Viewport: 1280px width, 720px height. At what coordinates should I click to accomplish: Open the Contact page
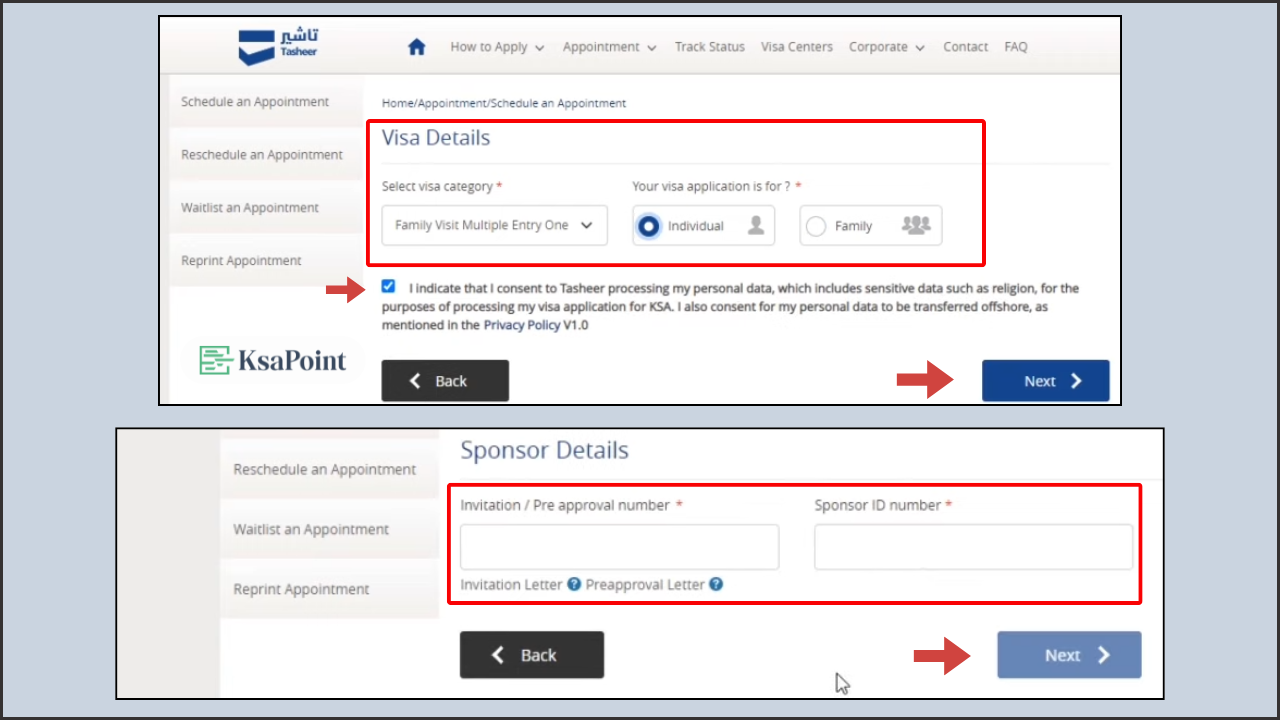[965, 47]
